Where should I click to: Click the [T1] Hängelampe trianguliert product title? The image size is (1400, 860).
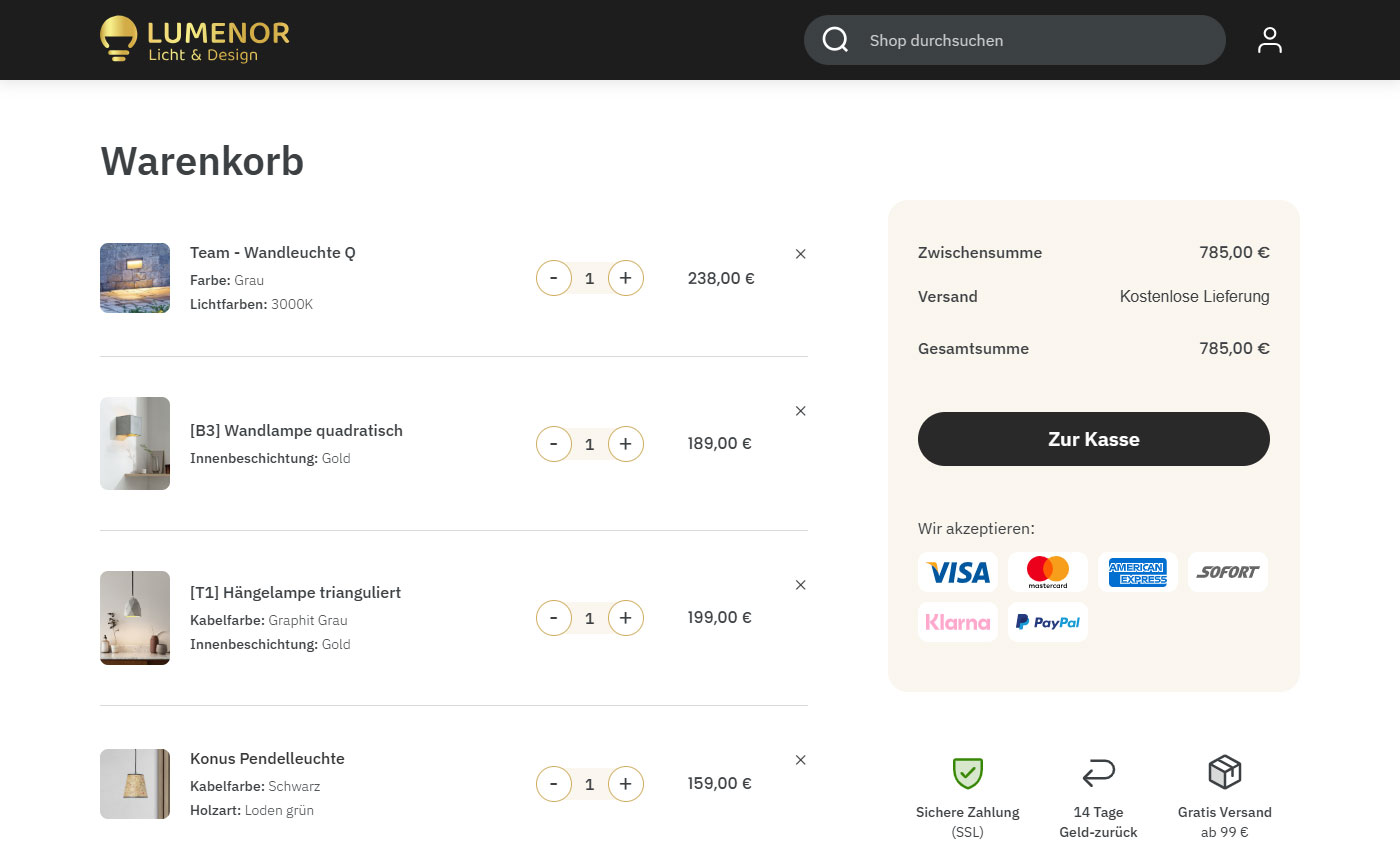click(295, 593)
